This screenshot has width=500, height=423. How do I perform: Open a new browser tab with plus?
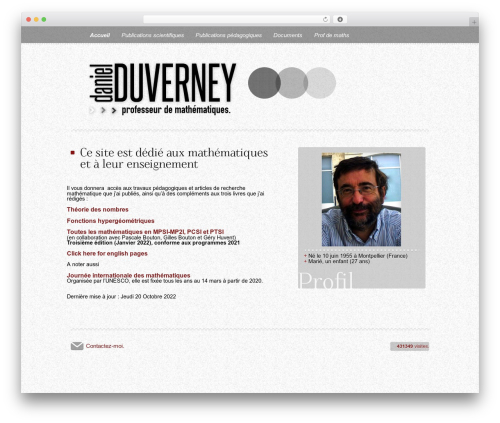tap(474, 22)
